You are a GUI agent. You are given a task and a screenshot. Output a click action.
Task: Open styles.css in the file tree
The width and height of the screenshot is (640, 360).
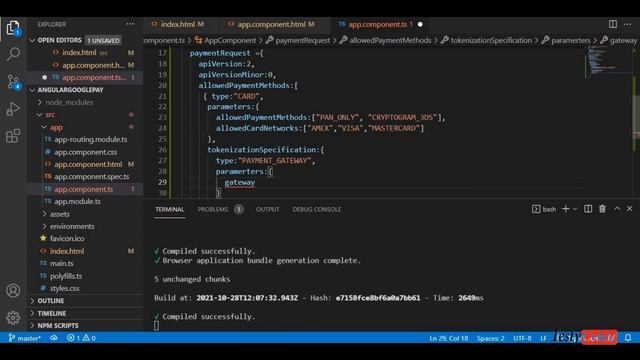click(x=64, y=288)
